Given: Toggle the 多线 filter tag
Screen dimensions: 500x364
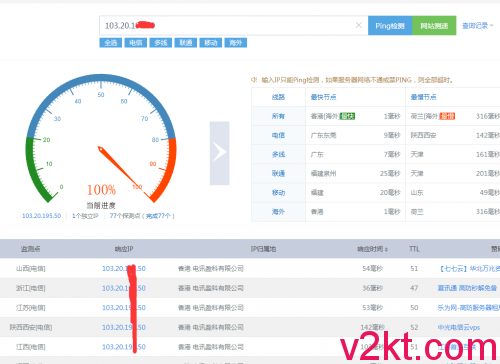Looking at the screenshot, I should tap(161, 43).
